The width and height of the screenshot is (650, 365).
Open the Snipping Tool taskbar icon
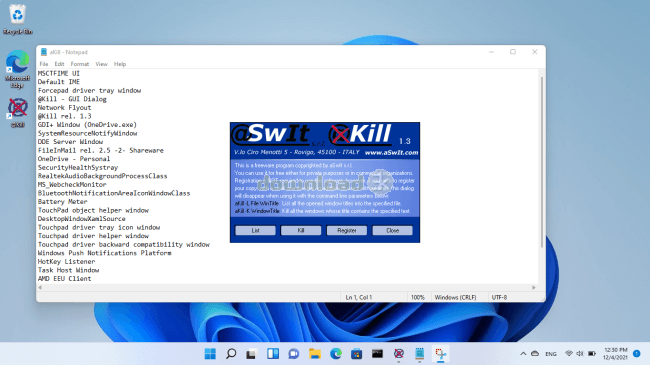point(440,354)
